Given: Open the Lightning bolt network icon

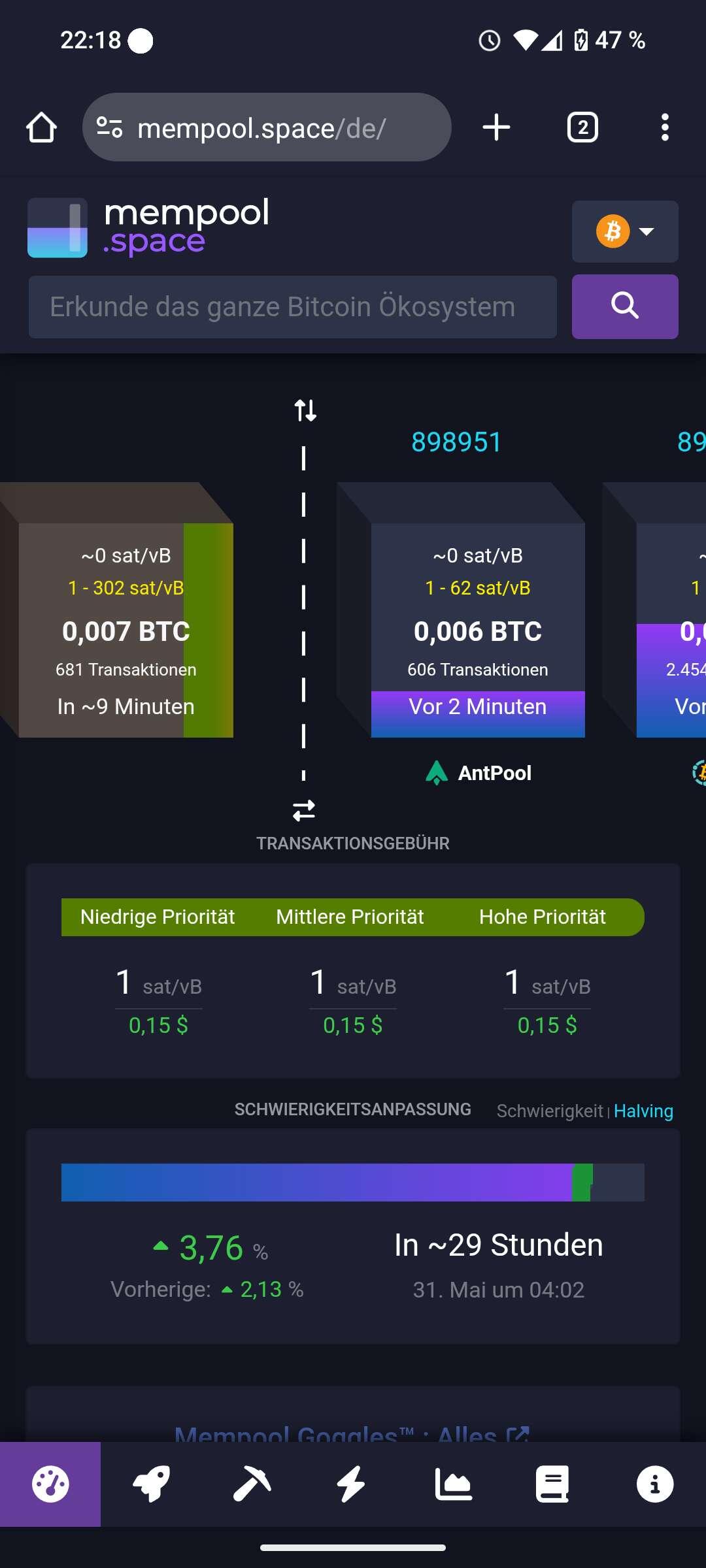Looking at the screenshot, I should click(x=352, y=1484).
